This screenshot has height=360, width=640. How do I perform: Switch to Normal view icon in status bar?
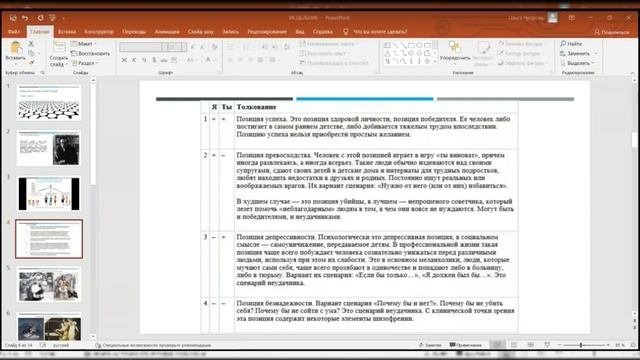497,345
